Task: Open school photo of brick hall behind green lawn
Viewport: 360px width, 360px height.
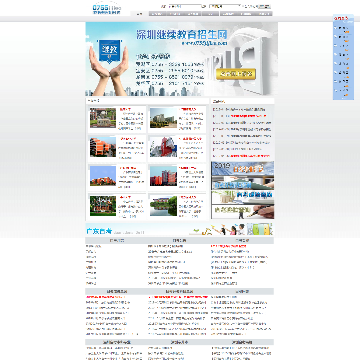Action: coord(103,206)
